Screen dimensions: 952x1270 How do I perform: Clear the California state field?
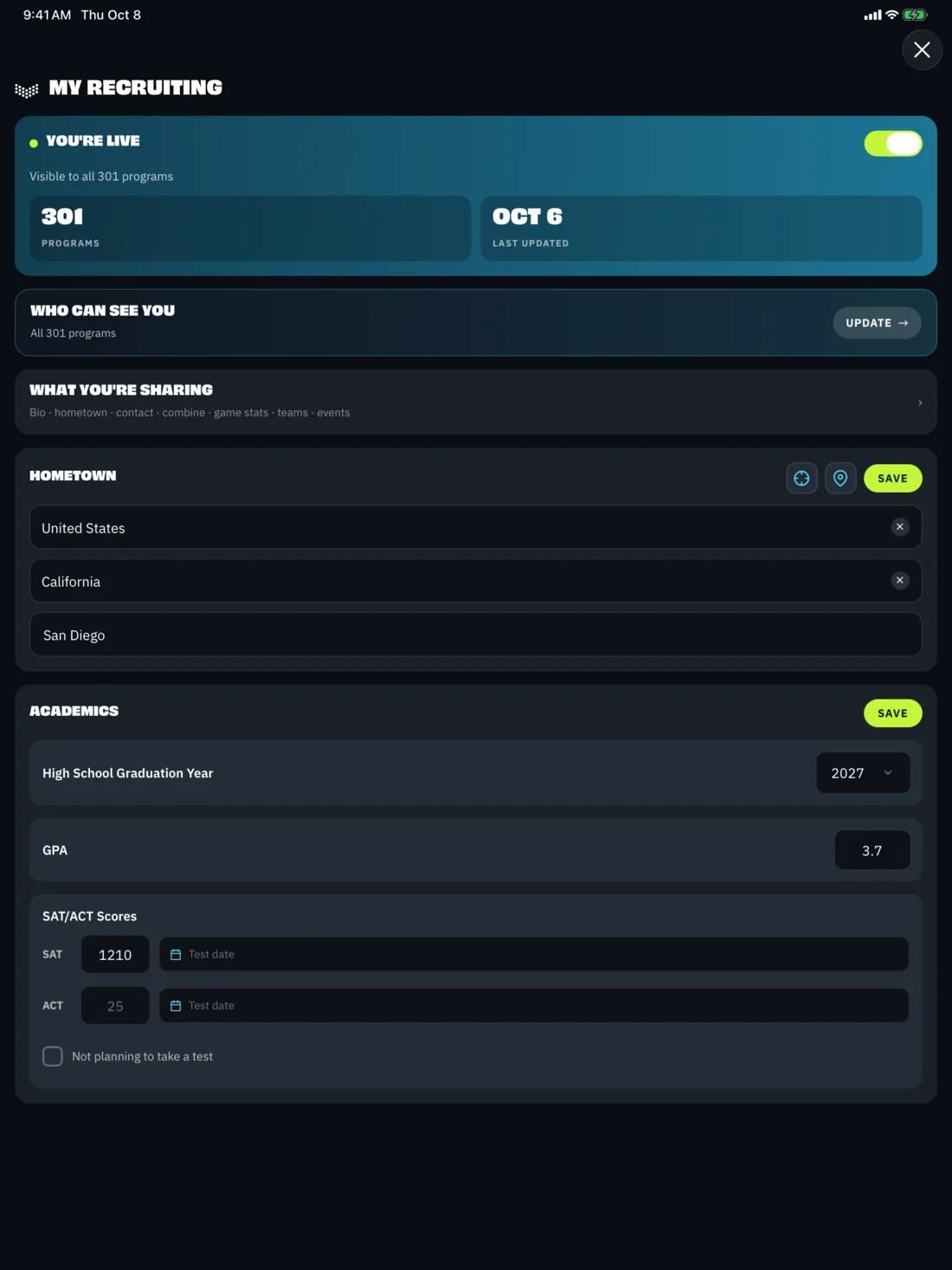click(900, 581)
